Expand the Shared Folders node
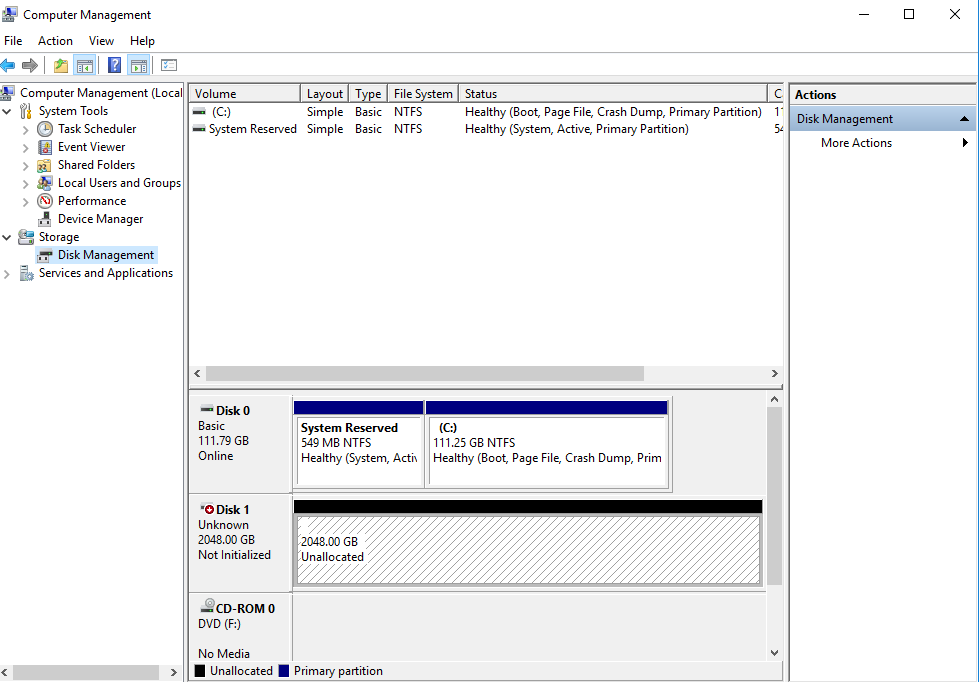The image size is (979, 682). point(26,166)
